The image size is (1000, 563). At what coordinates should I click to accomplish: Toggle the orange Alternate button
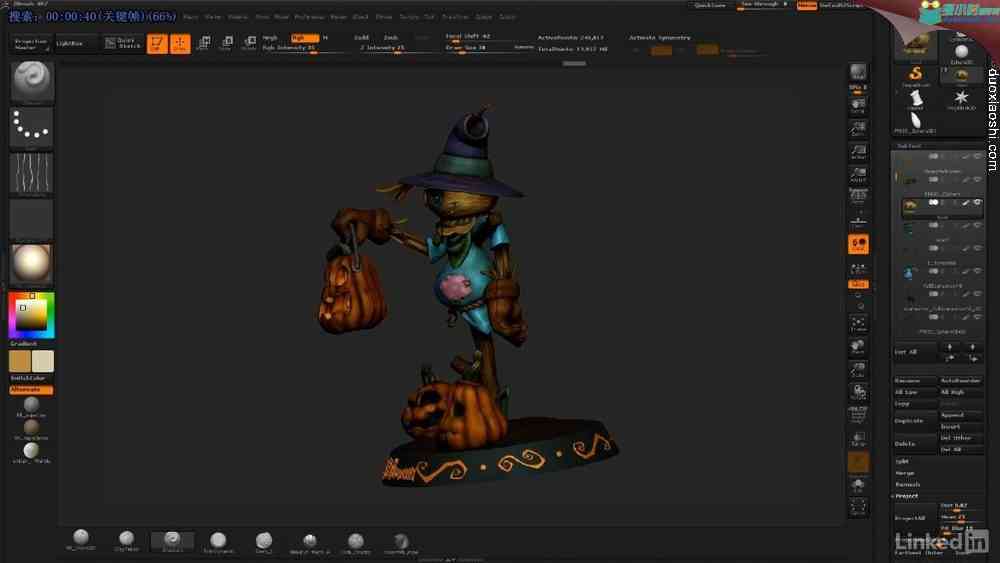pos(31,389)
